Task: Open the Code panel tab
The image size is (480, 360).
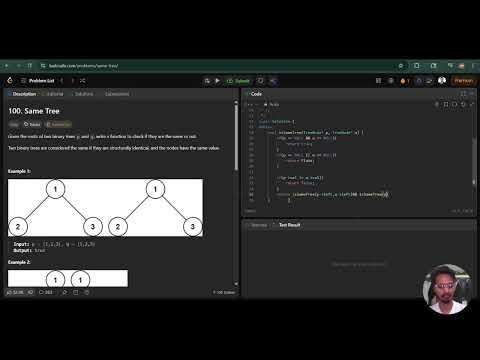Action: point(254,94)
